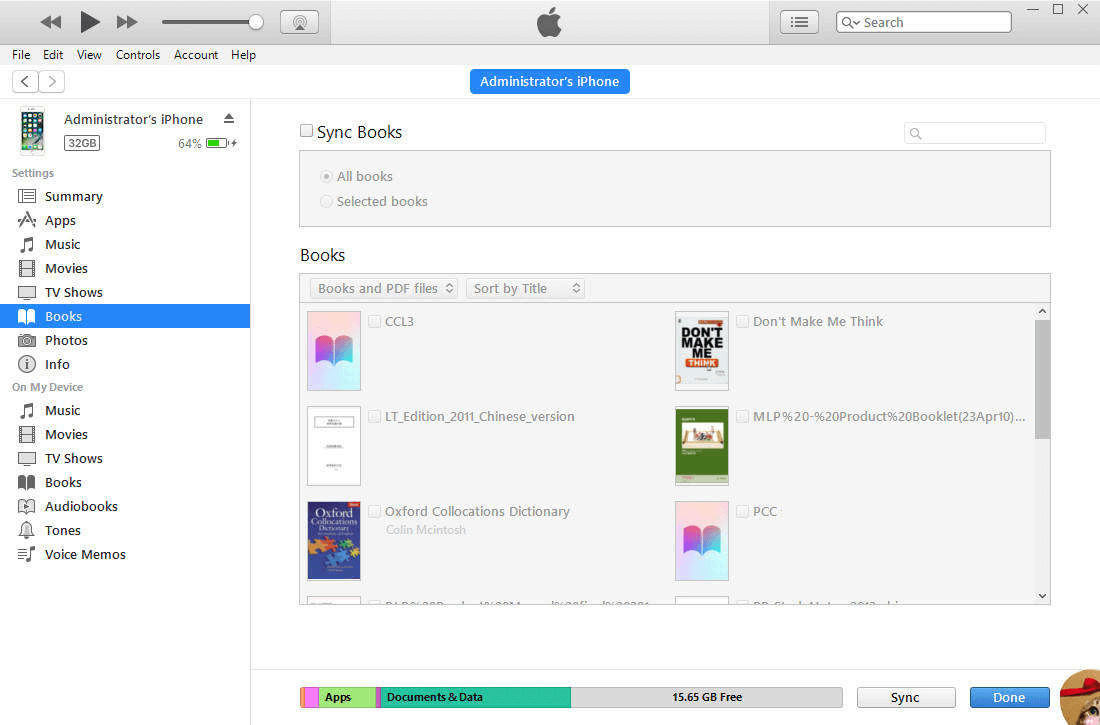Open Photos in the Settings sidebar
The height and width of the screenshot is (725, 1100).
(66, 341)
